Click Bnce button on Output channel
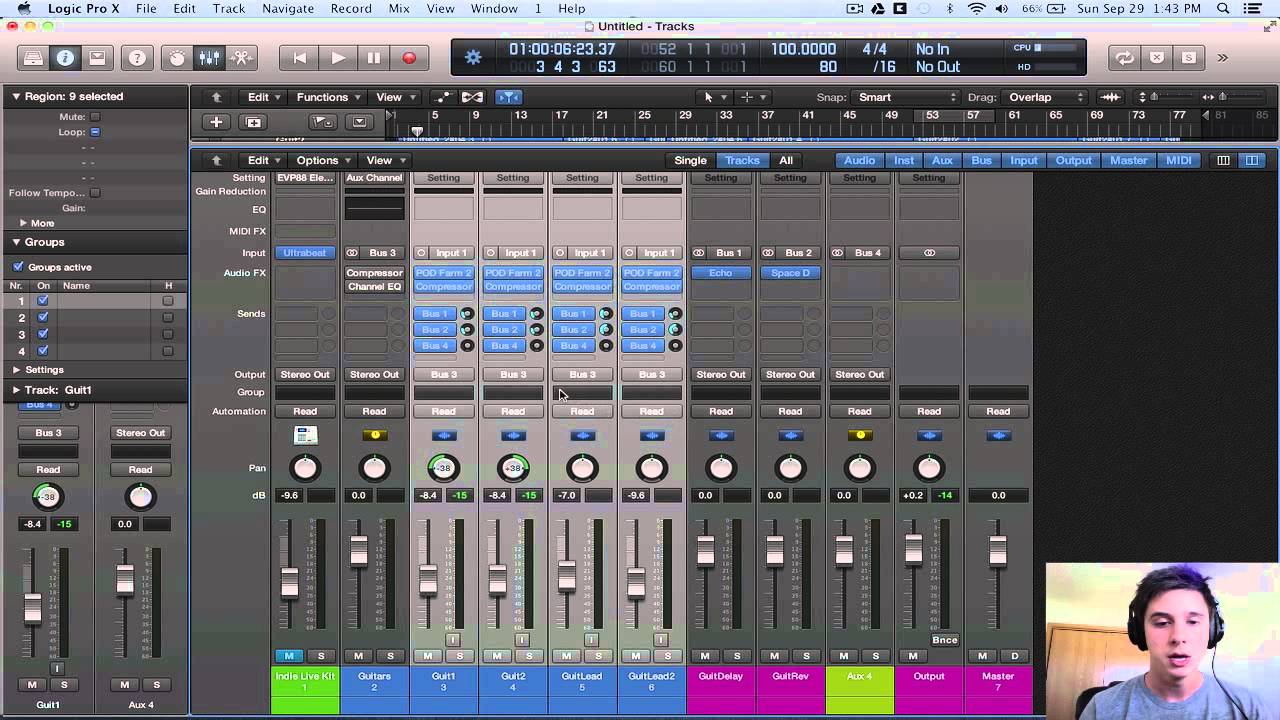 944,640
